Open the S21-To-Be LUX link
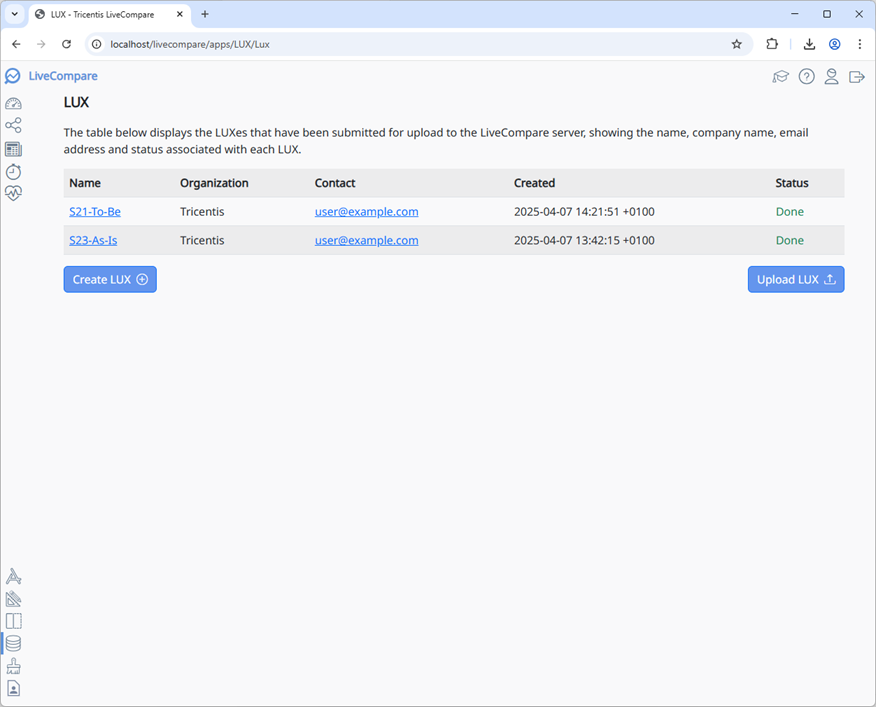This screenshot has height=707, width=876. 95,212
